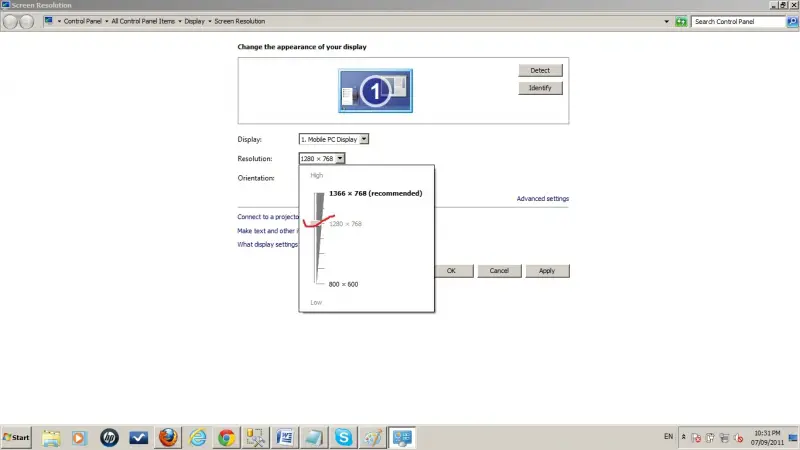
Task: Expand the arrow after Display breadcrumb
Action: pos(209,21)
